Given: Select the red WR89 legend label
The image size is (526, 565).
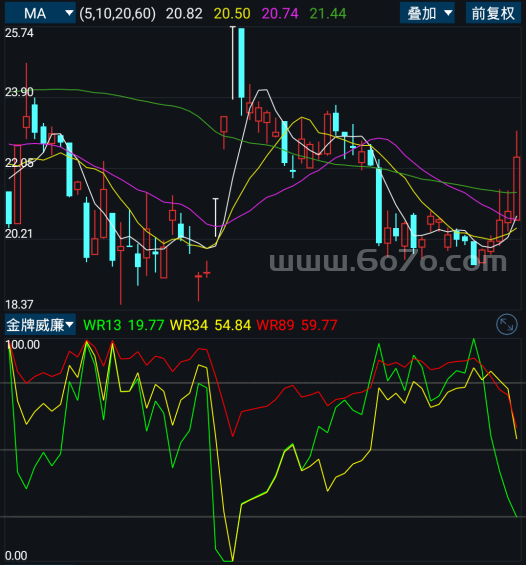Looking at the screenshot, I should (275, 325).
